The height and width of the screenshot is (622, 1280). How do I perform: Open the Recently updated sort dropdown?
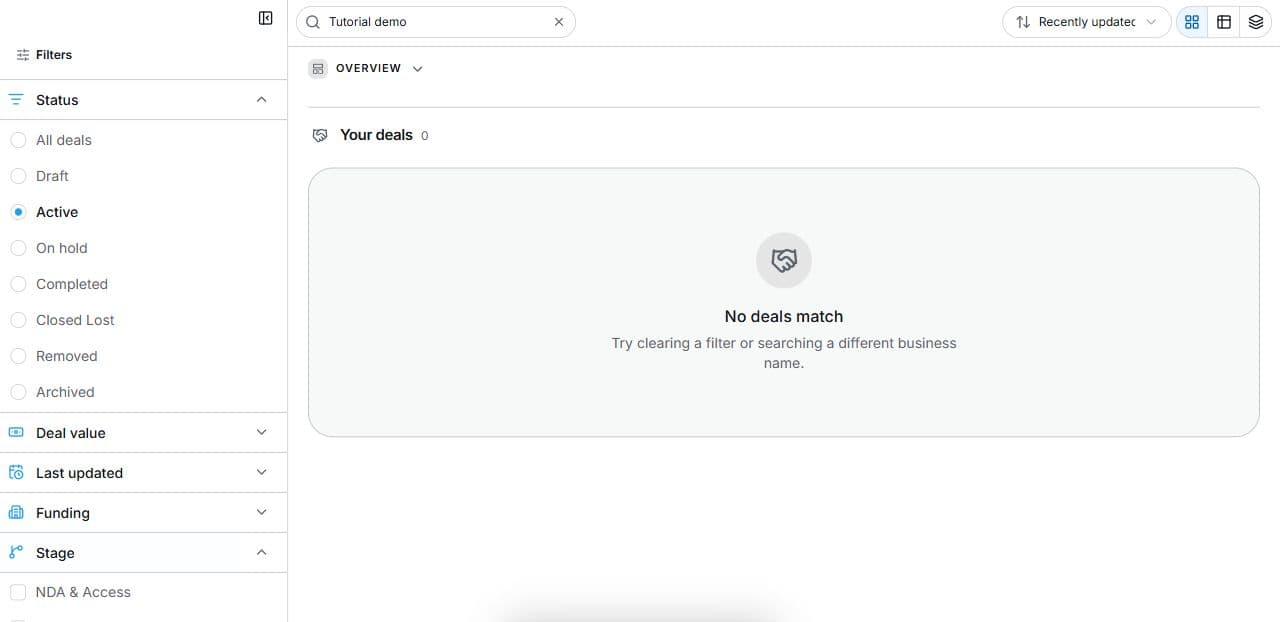[1086, 22]
